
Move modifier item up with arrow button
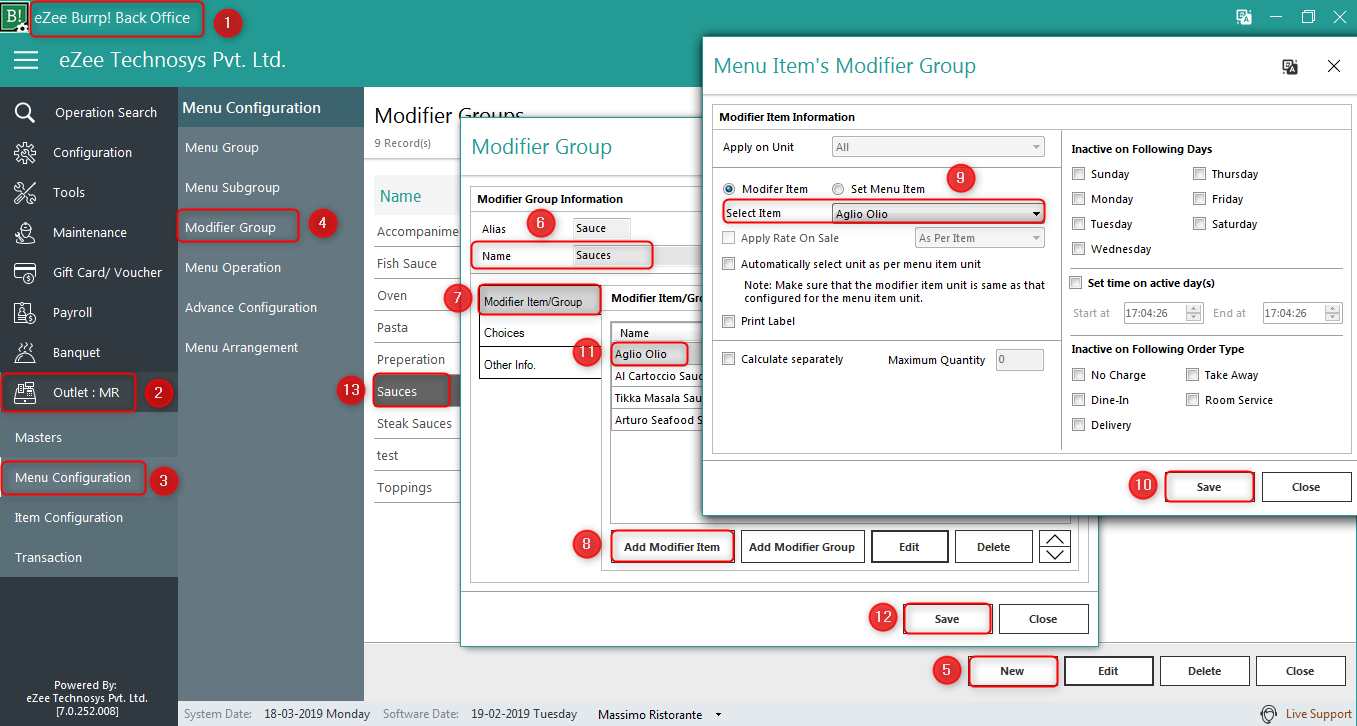(x=1055, y=539)
